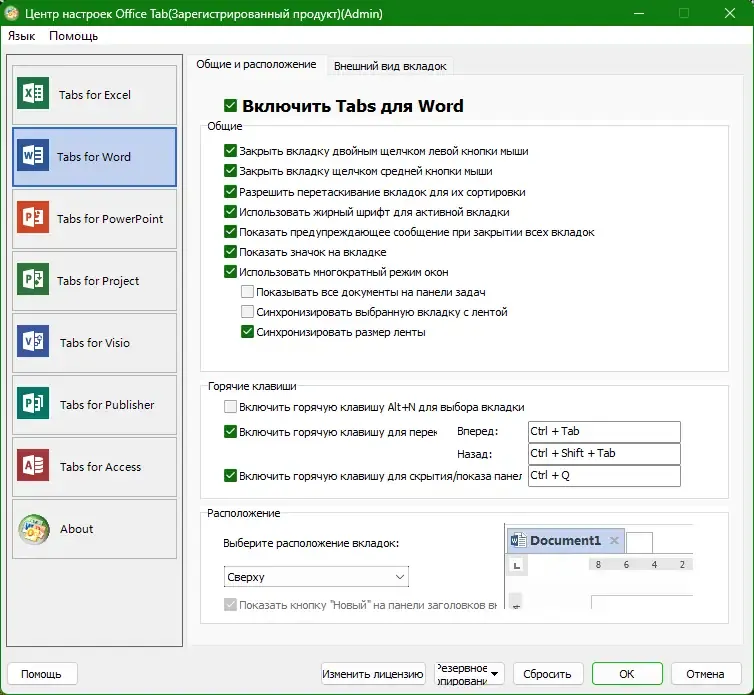Toggle bold font for active tab
754x695 pixels.
[230, 212]
